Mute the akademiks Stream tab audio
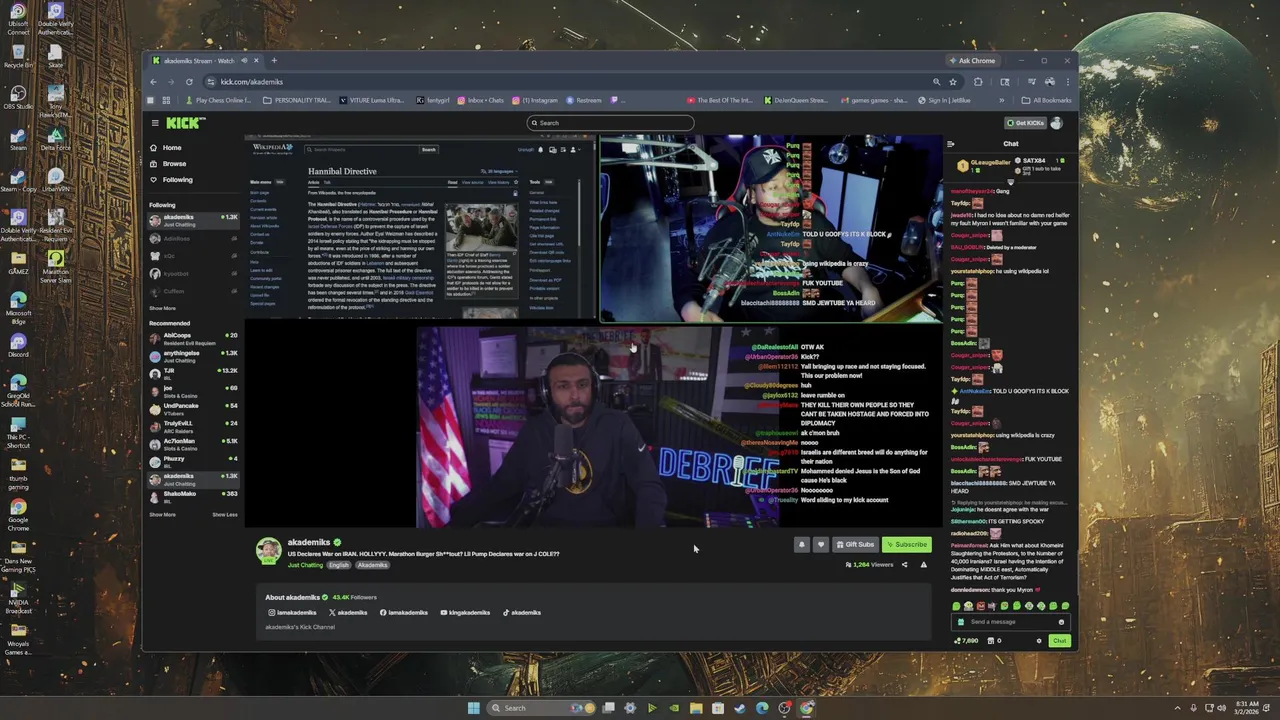The width and height of the screenshot is (1280, 720). [x=243, y=61]
